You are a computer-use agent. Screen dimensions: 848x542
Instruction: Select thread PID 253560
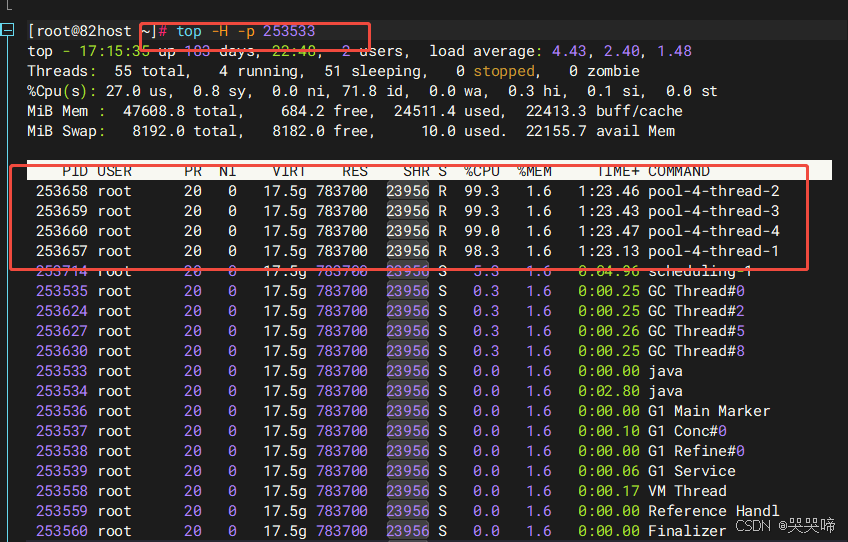coord(62,532)
